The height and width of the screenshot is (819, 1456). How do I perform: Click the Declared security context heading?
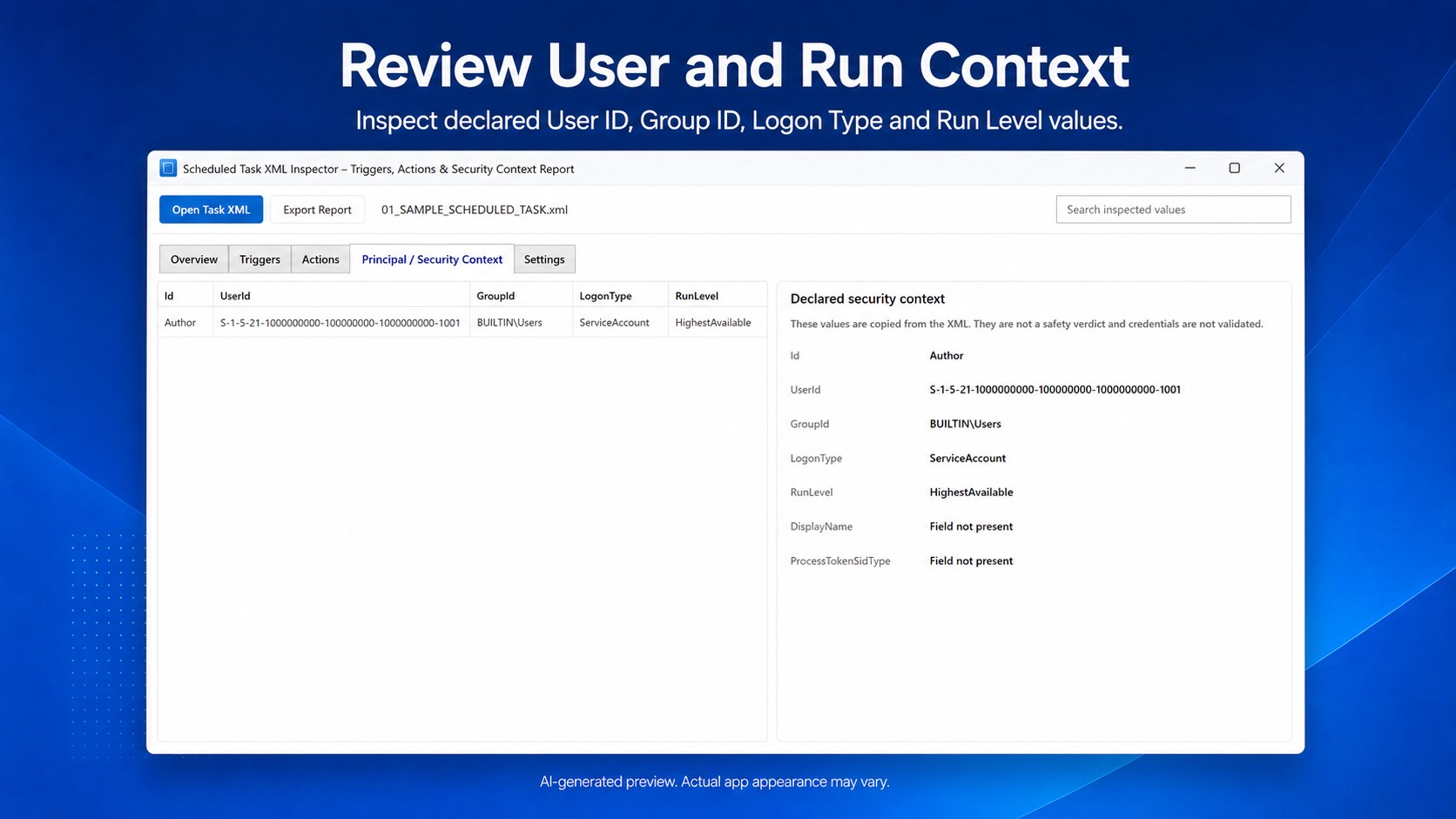pos(867,299)
